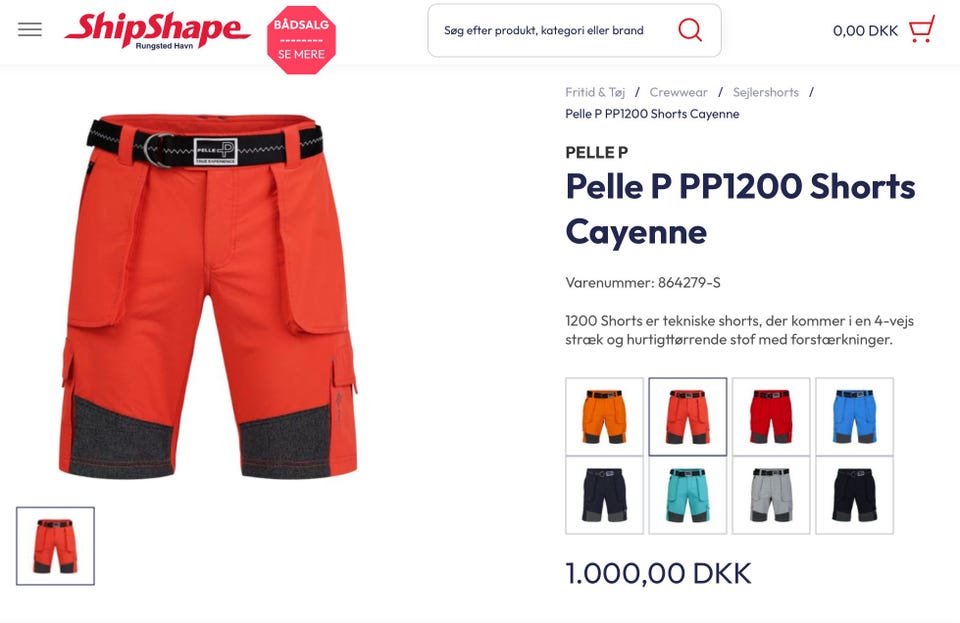The height and width of the screenshot is (623, 960).
Task: View the 0,00 DKK cart total
Action: [x=865, y=31]
